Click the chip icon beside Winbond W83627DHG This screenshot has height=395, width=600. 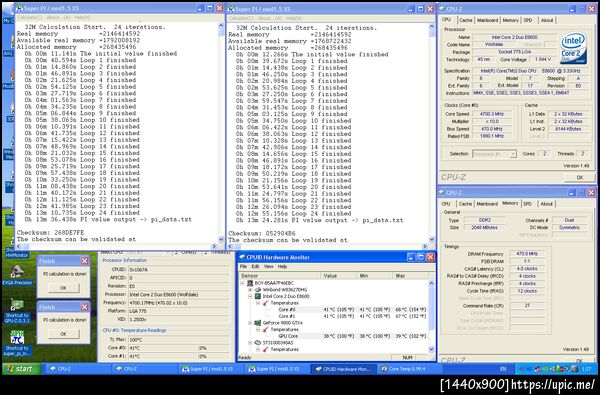point(257,290)
